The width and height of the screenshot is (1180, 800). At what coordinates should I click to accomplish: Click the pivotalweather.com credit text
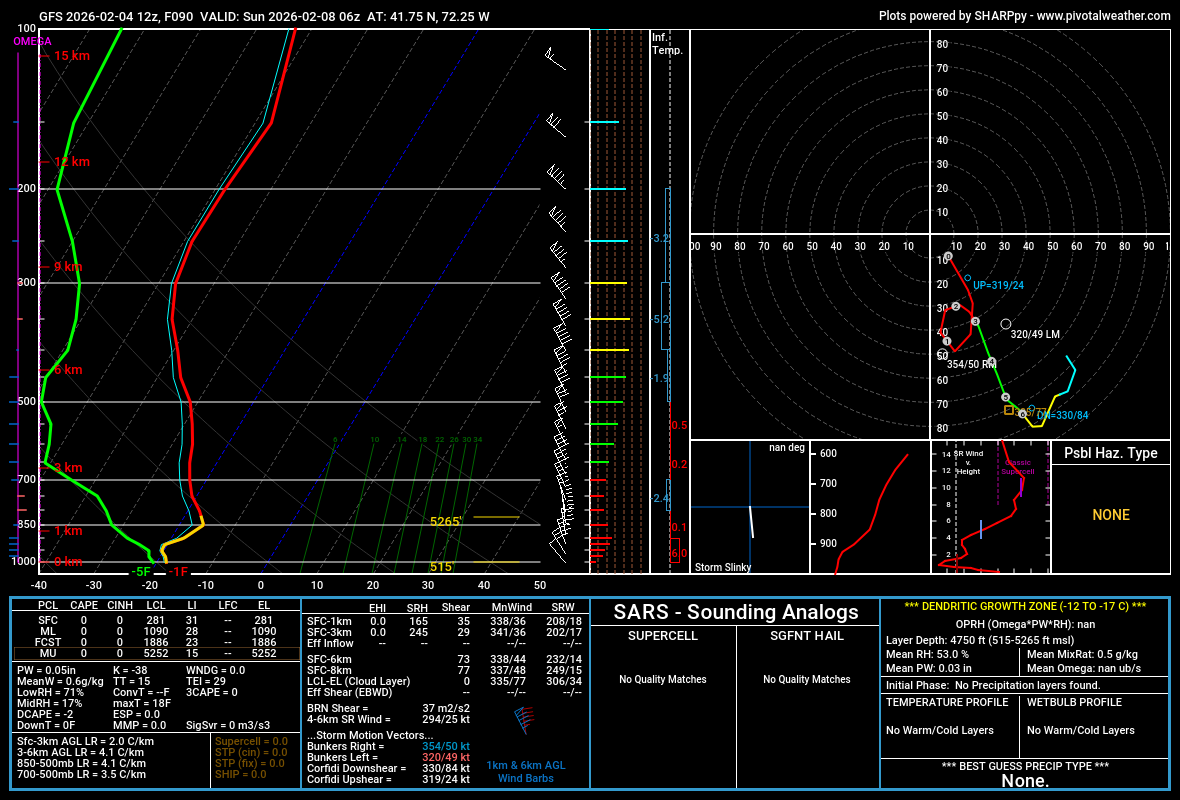[x=1024, y=16]
